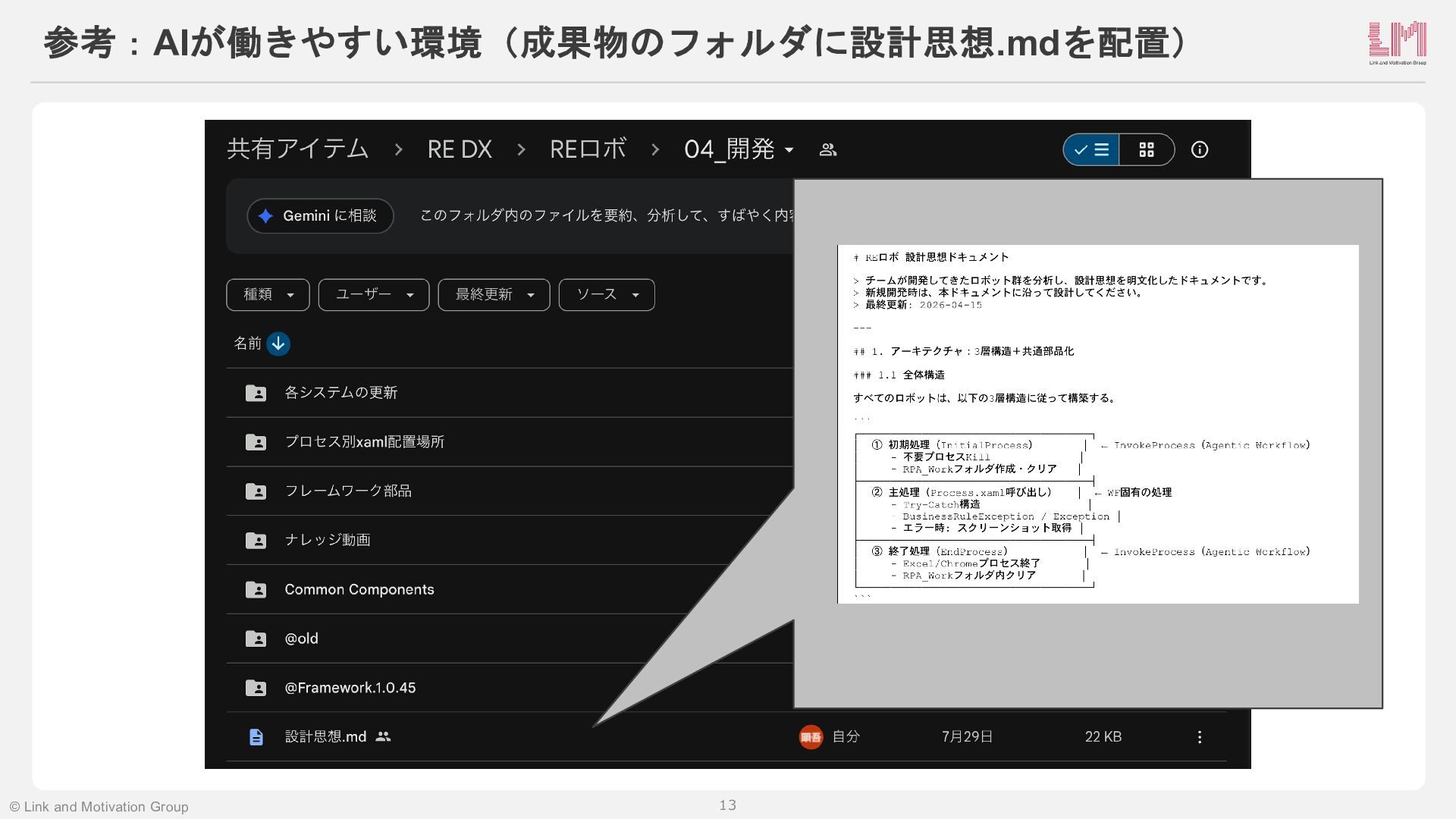Open the Common Components folder name
Viewport: 1456px width, 819px height.
[359, 590]
